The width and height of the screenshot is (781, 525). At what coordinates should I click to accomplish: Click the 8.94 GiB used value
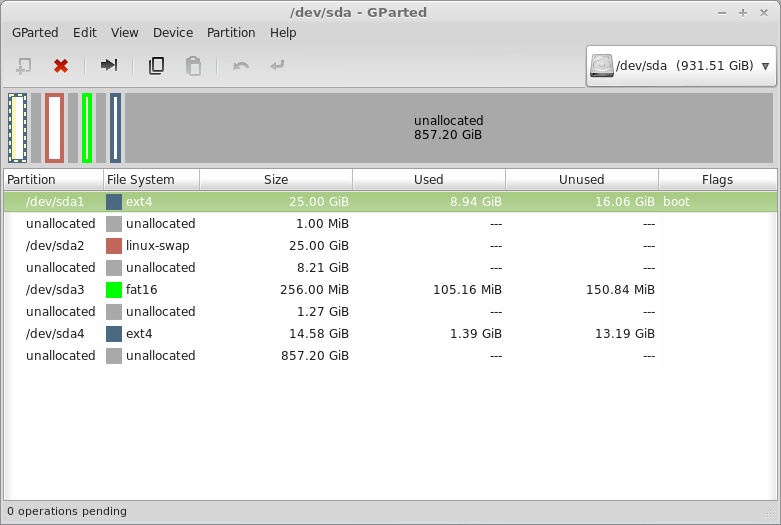coord(476,202)
